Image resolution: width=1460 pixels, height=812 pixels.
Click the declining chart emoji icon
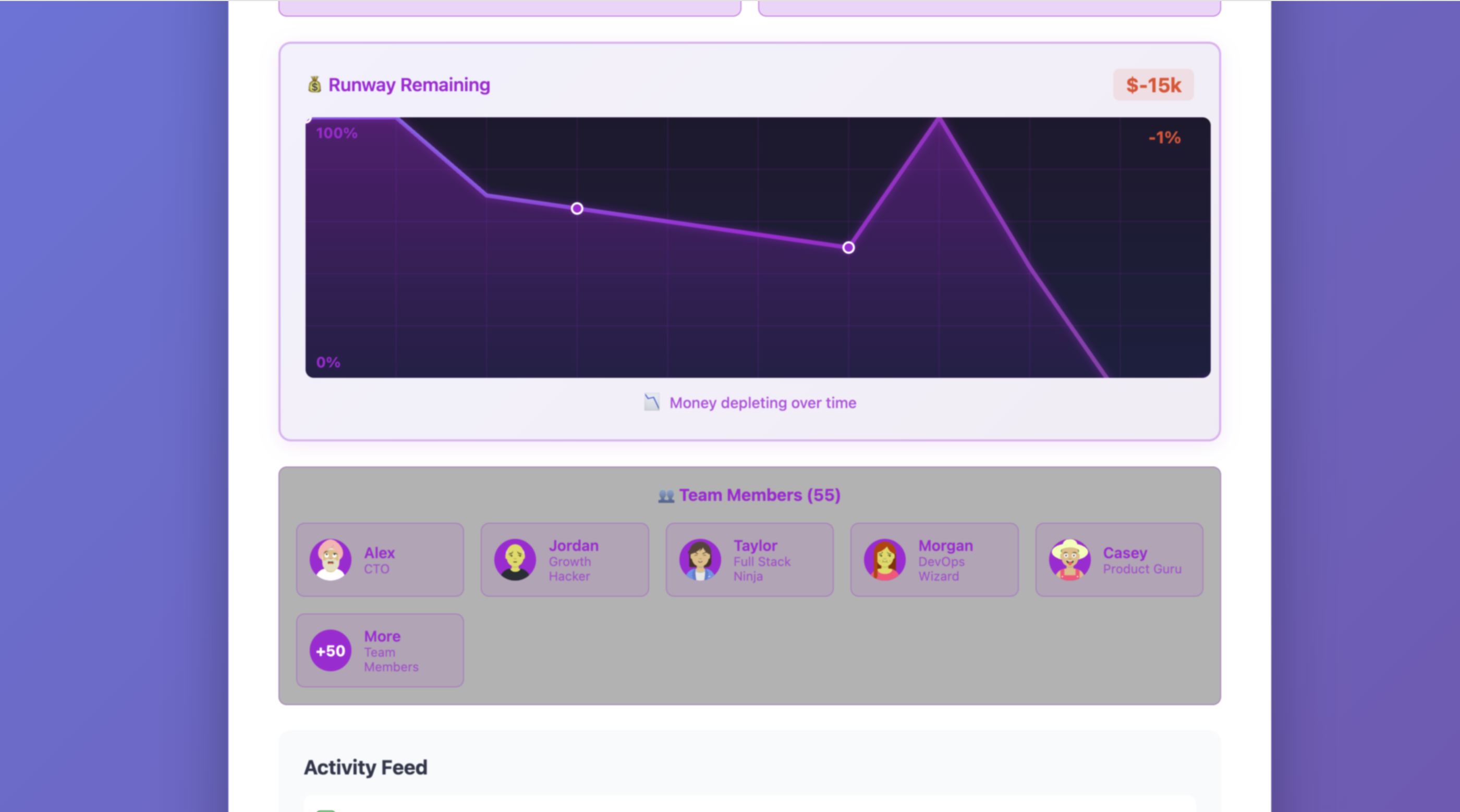pyautogui.click(x=652, y=402)
